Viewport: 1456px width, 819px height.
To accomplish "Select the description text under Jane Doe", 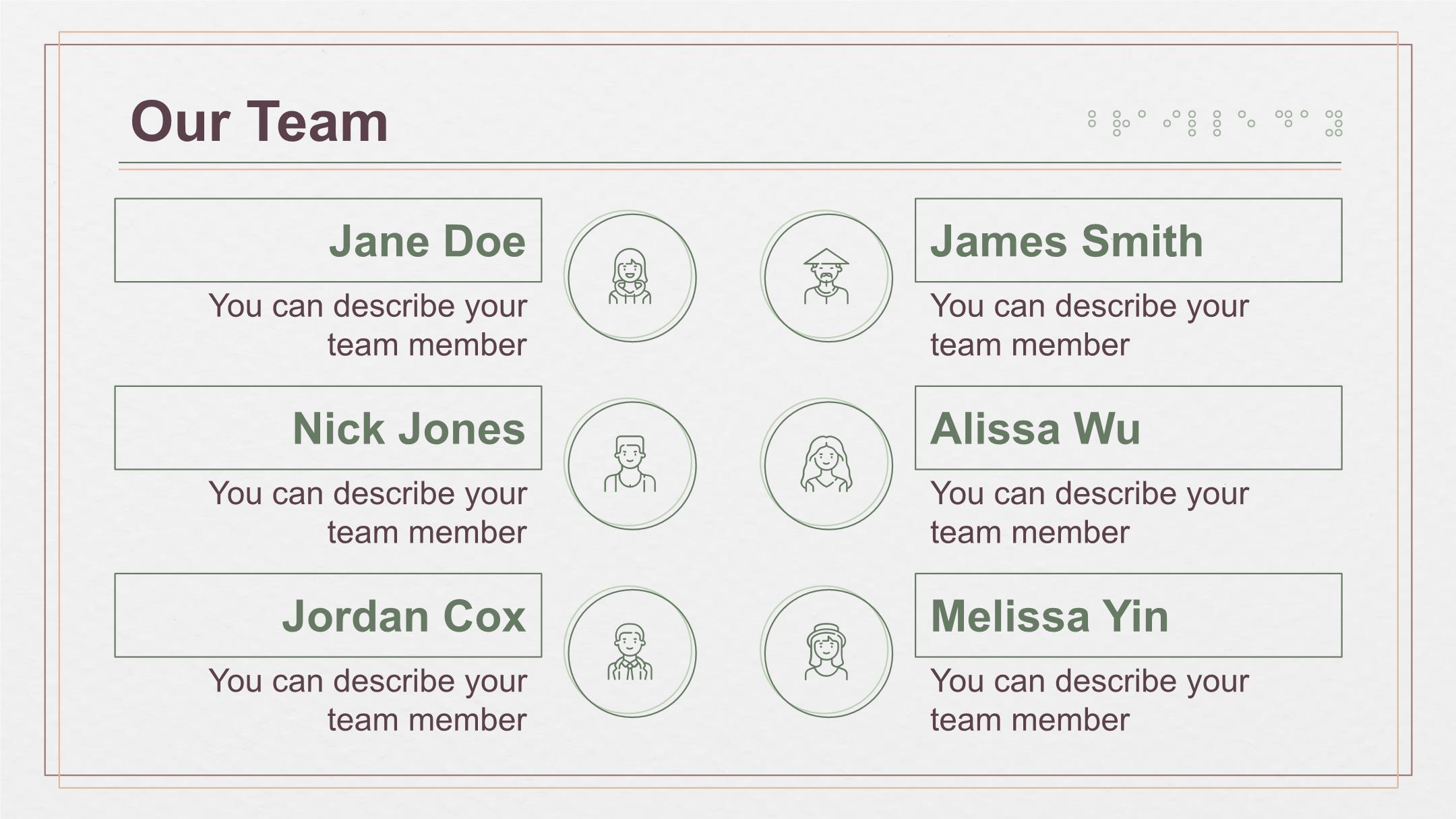I will (x=367, y=325).
